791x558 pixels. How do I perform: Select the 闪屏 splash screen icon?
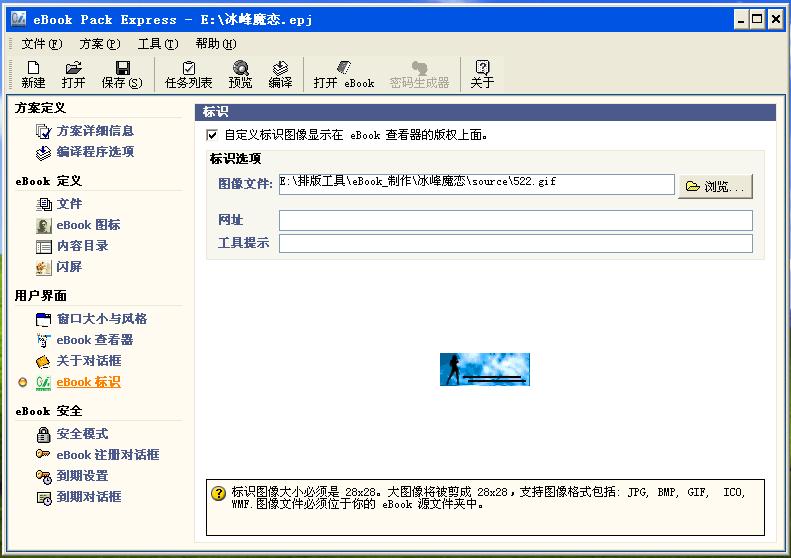(x=44, y=267)
